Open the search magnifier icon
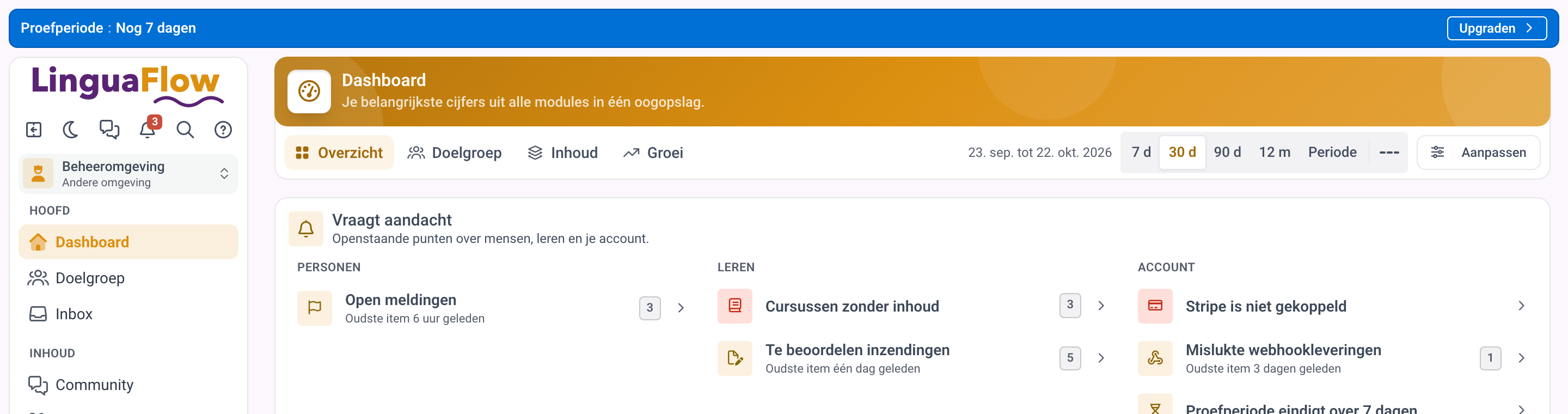 point(185,130)
